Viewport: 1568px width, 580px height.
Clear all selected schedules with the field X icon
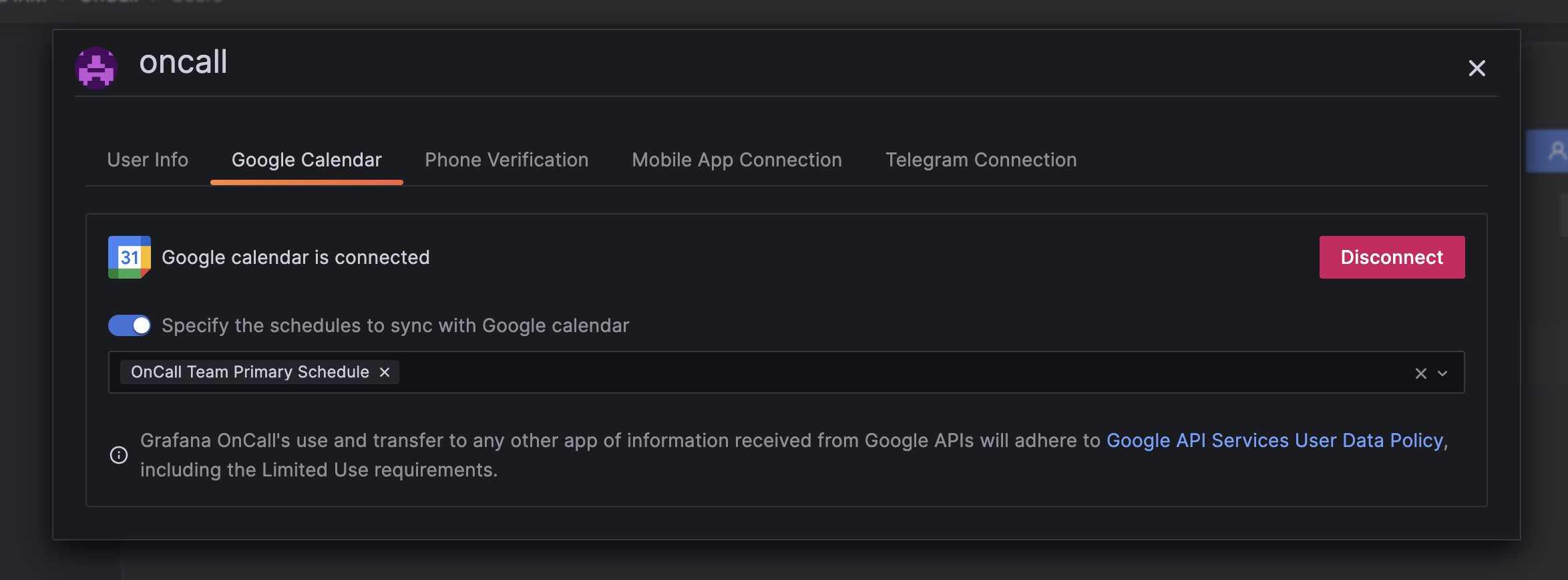coord(1420,373)
